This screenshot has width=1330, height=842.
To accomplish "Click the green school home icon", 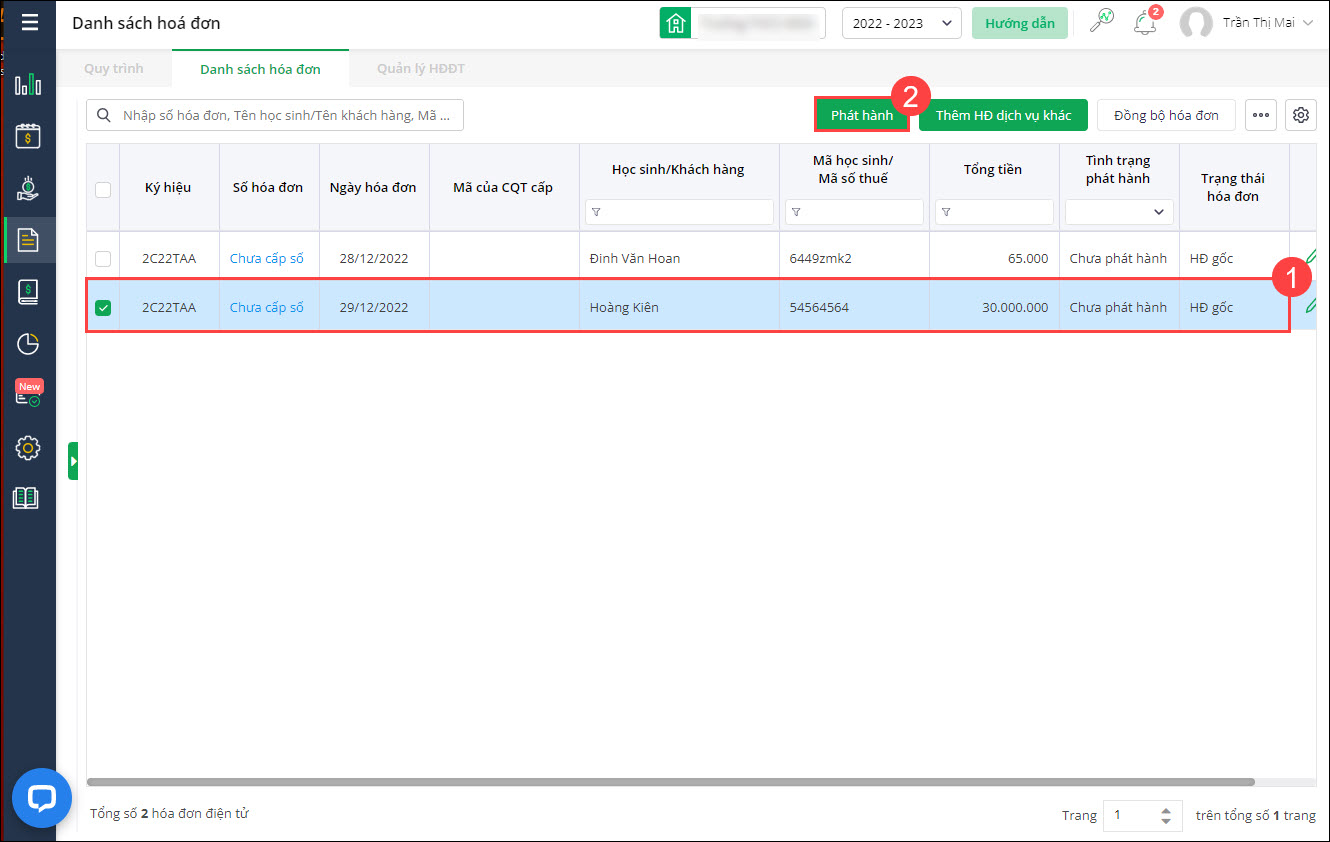I will pos(676,23).
